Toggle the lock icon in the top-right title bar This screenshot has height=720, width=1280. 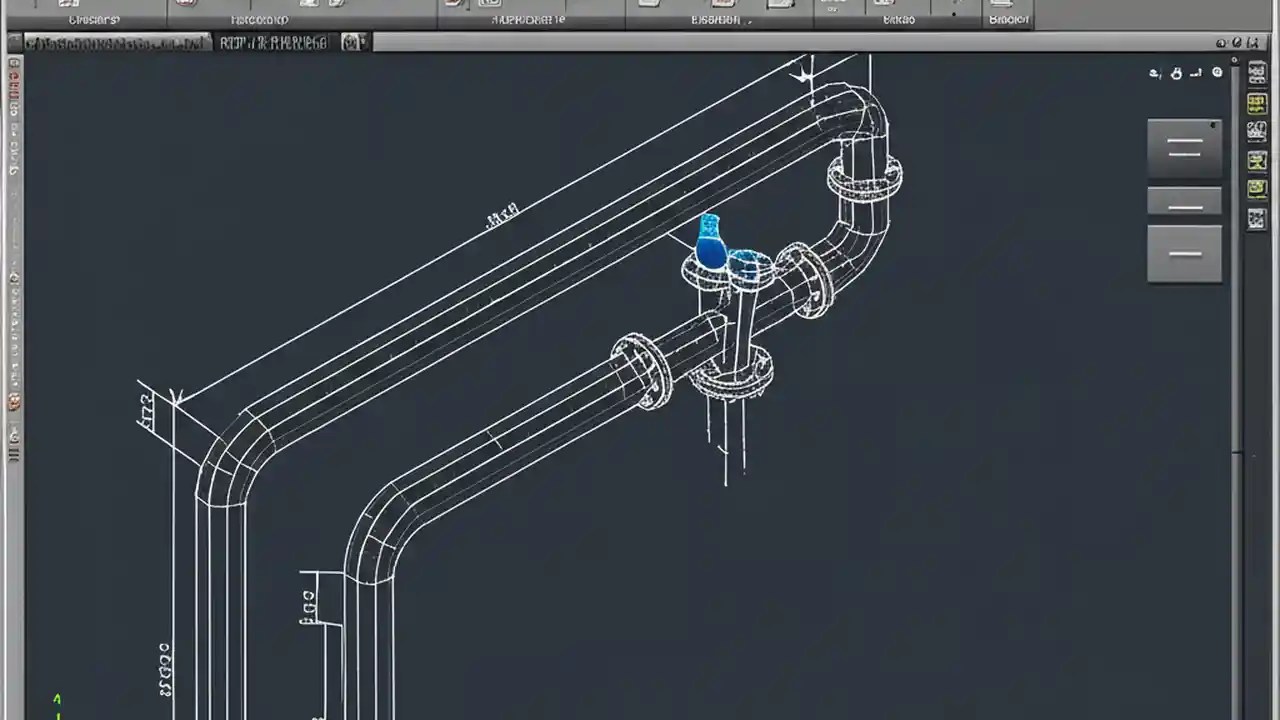click(x=1237, y=43)
